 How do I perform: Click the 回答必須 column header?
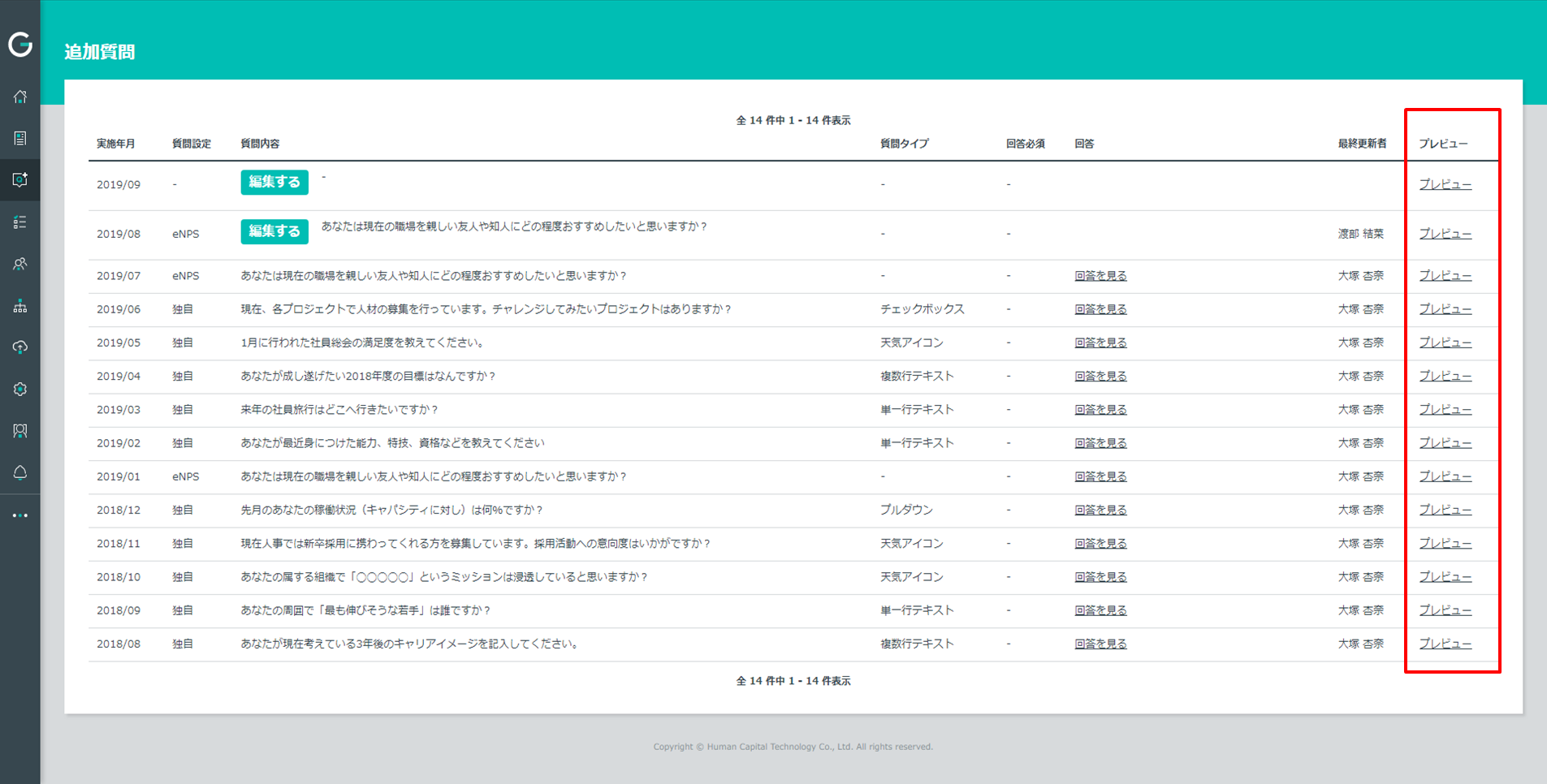(x=1026, y=144)
